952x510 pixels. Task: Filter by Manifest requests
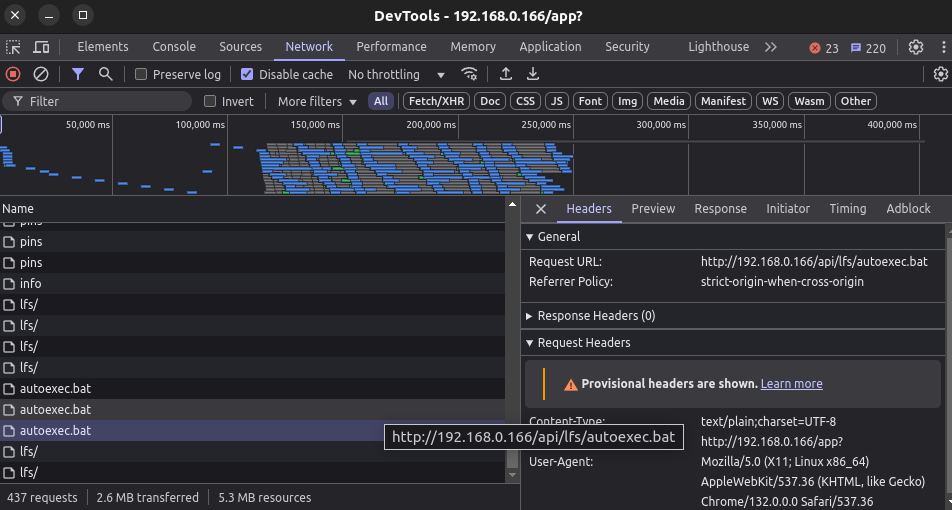click(x=723, y=101)
